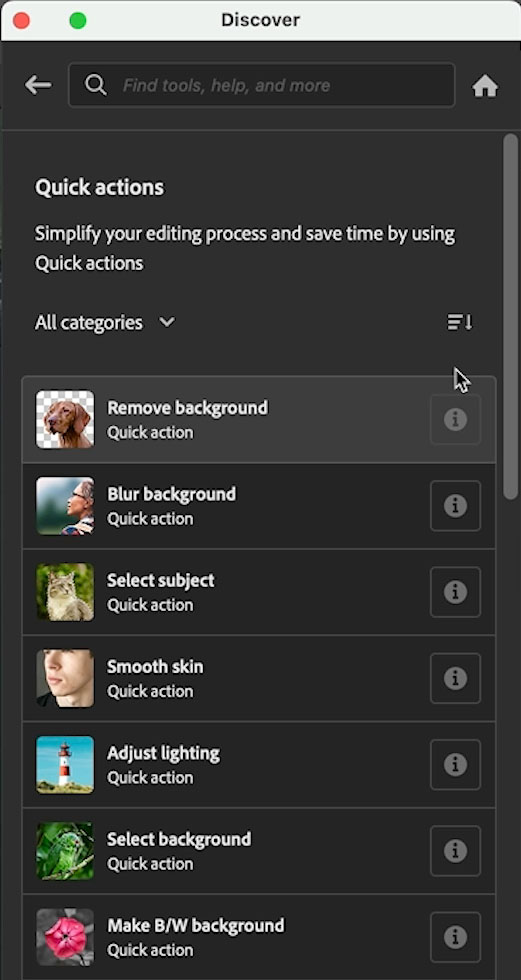Show info for Smooth skin

click(x=455, y=678)
